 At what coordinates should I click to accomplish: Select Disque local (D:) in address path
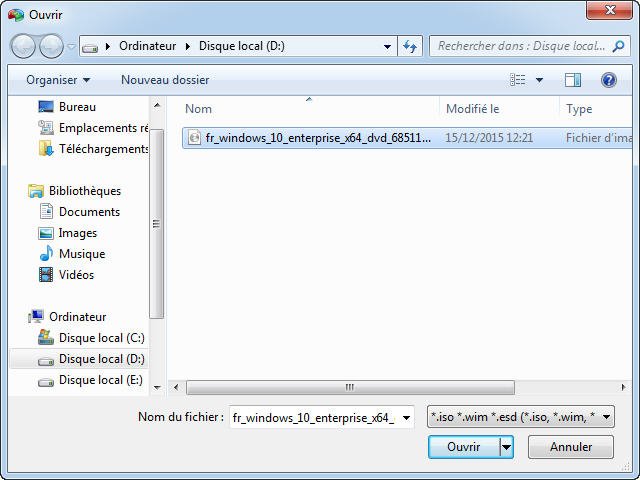pyautogui.click(x=242, y=46)
